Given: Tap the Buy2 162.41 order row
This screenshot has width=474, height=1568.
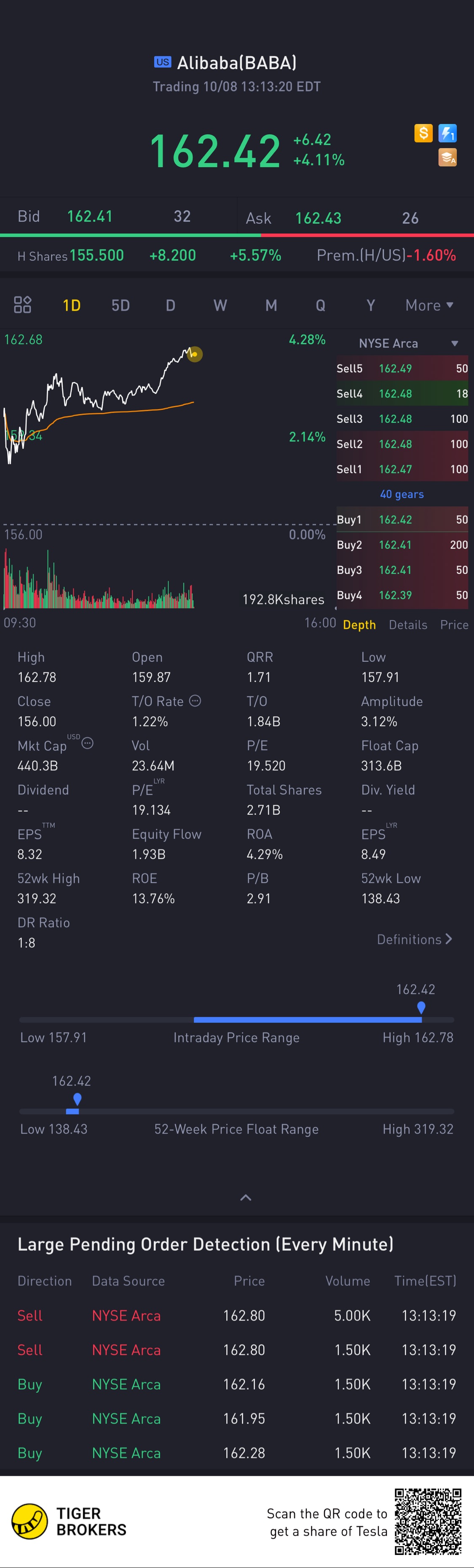Looking at the screenshot, I should pos(402,545).
